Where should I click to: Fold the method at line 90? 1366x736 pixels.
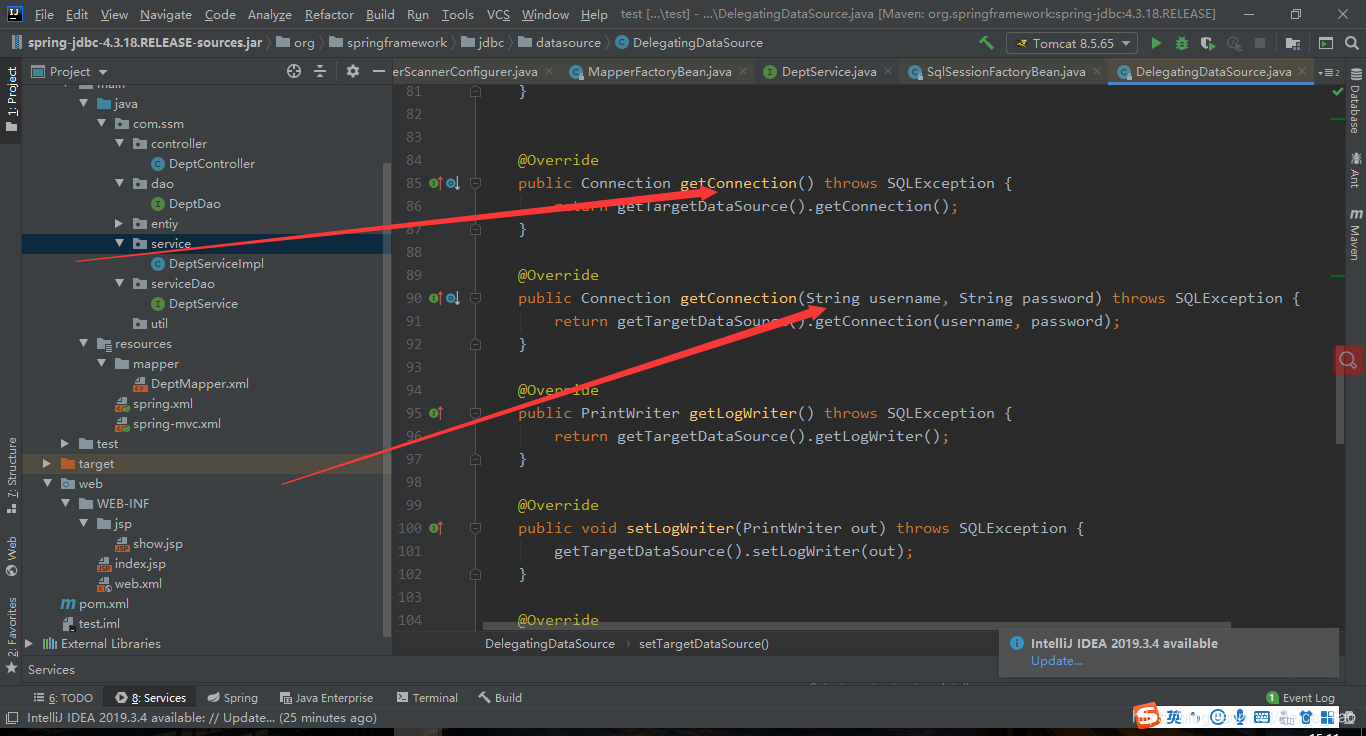(x=476, y=299)
